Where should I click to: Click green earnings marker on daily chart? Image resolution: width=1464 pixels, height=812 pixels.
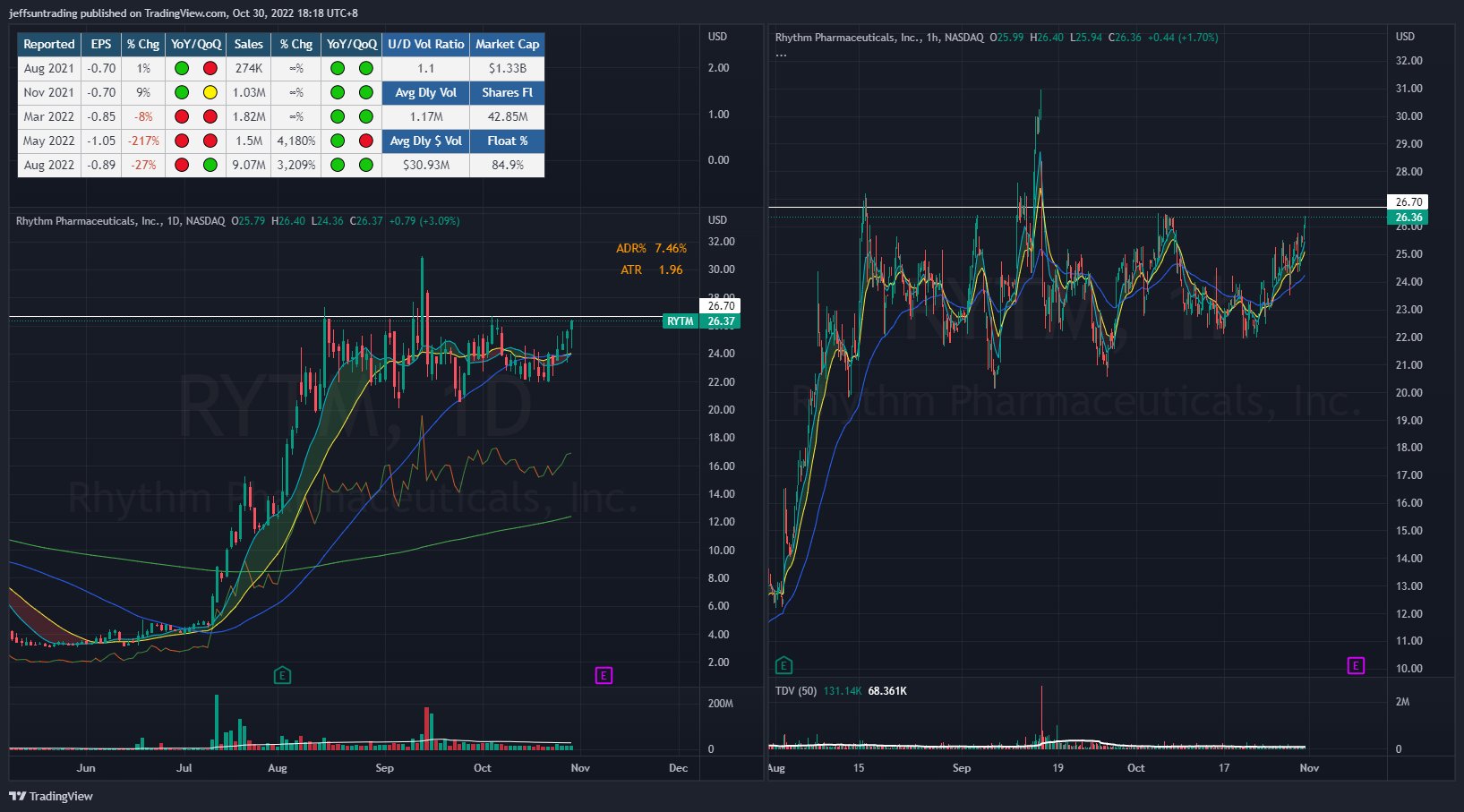tap(282, 675)
